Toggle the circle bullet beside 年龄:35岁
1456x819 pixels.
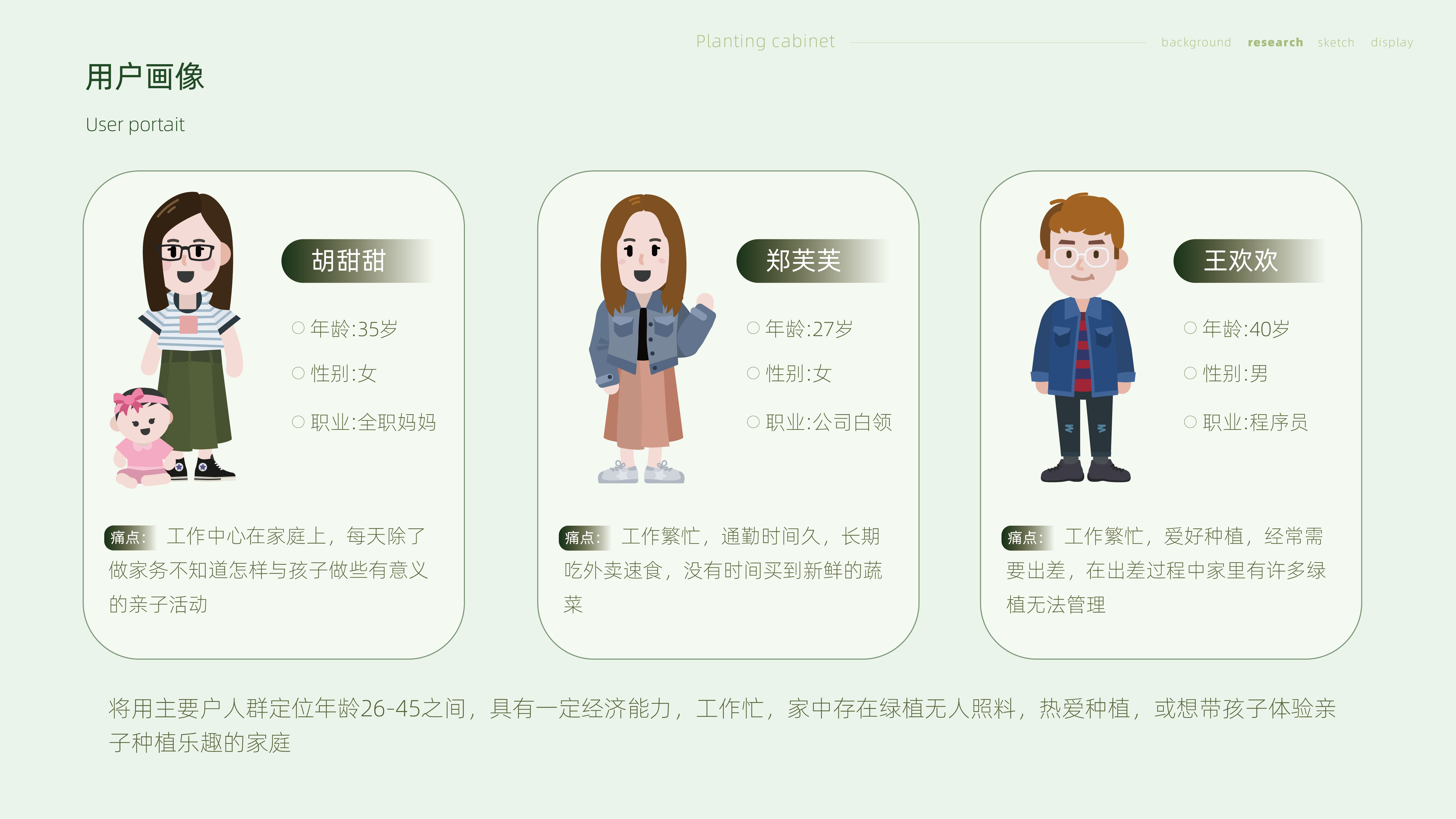(x=298, y=328)
